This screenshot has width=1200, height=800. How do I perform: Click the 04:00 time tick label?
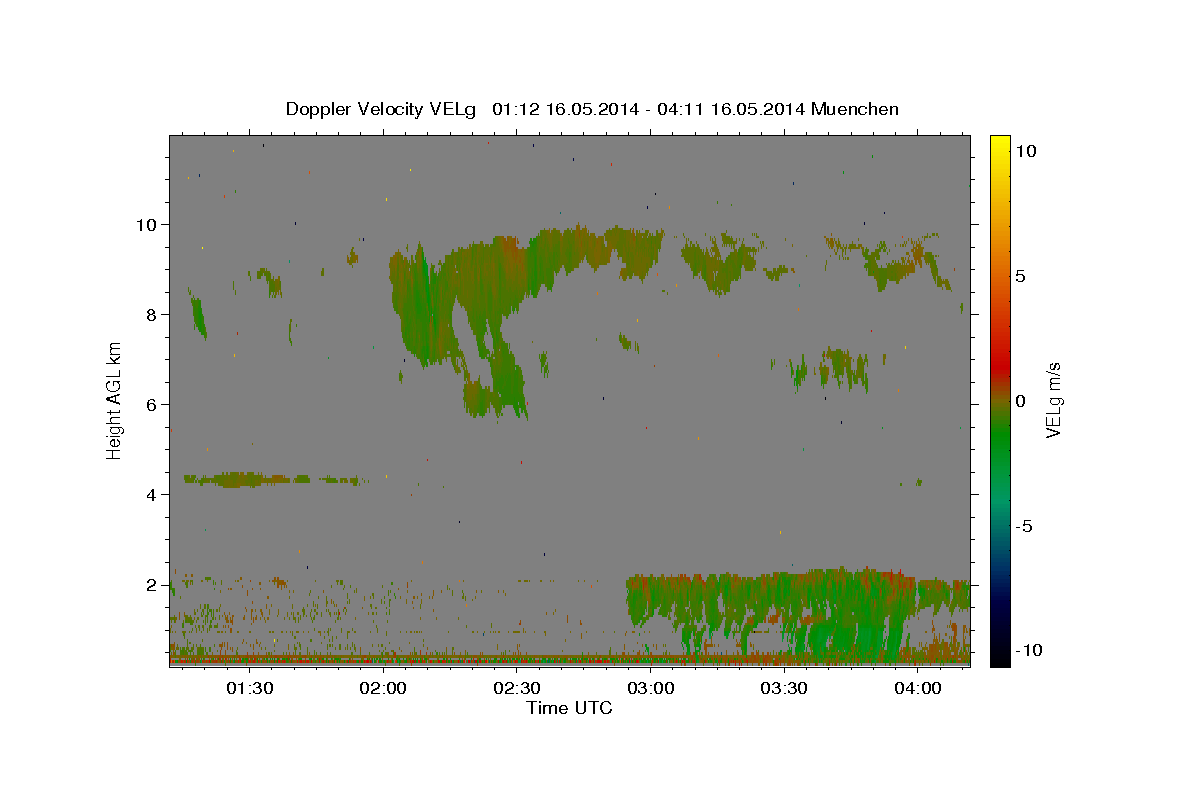pyautogui.click(x=918, y=688)
